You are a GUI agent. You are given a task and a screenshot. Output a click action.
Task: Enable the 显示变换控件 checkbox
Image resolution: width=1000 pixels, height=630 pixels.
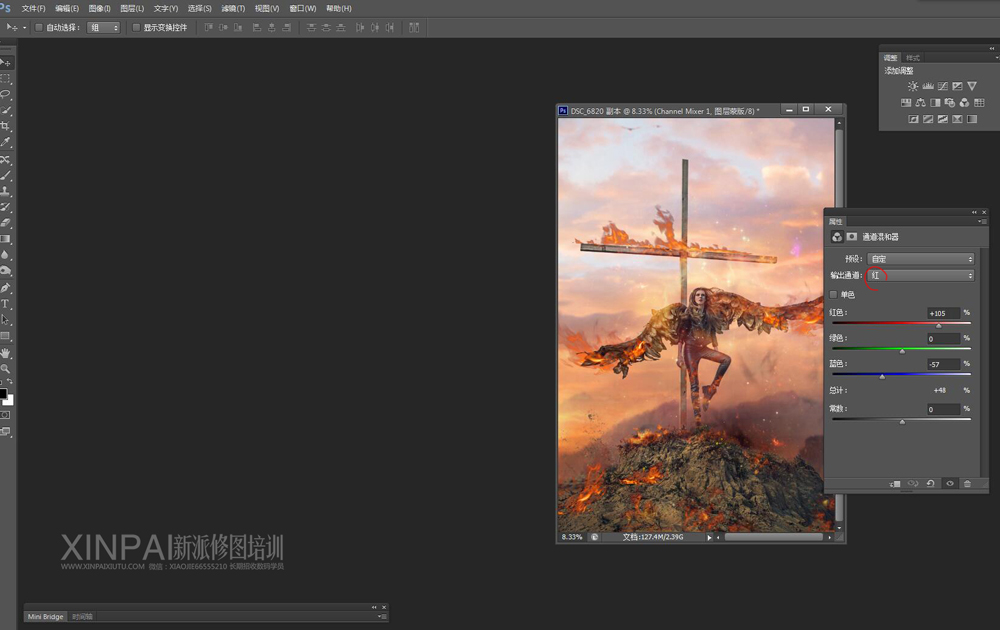(136, 27)
